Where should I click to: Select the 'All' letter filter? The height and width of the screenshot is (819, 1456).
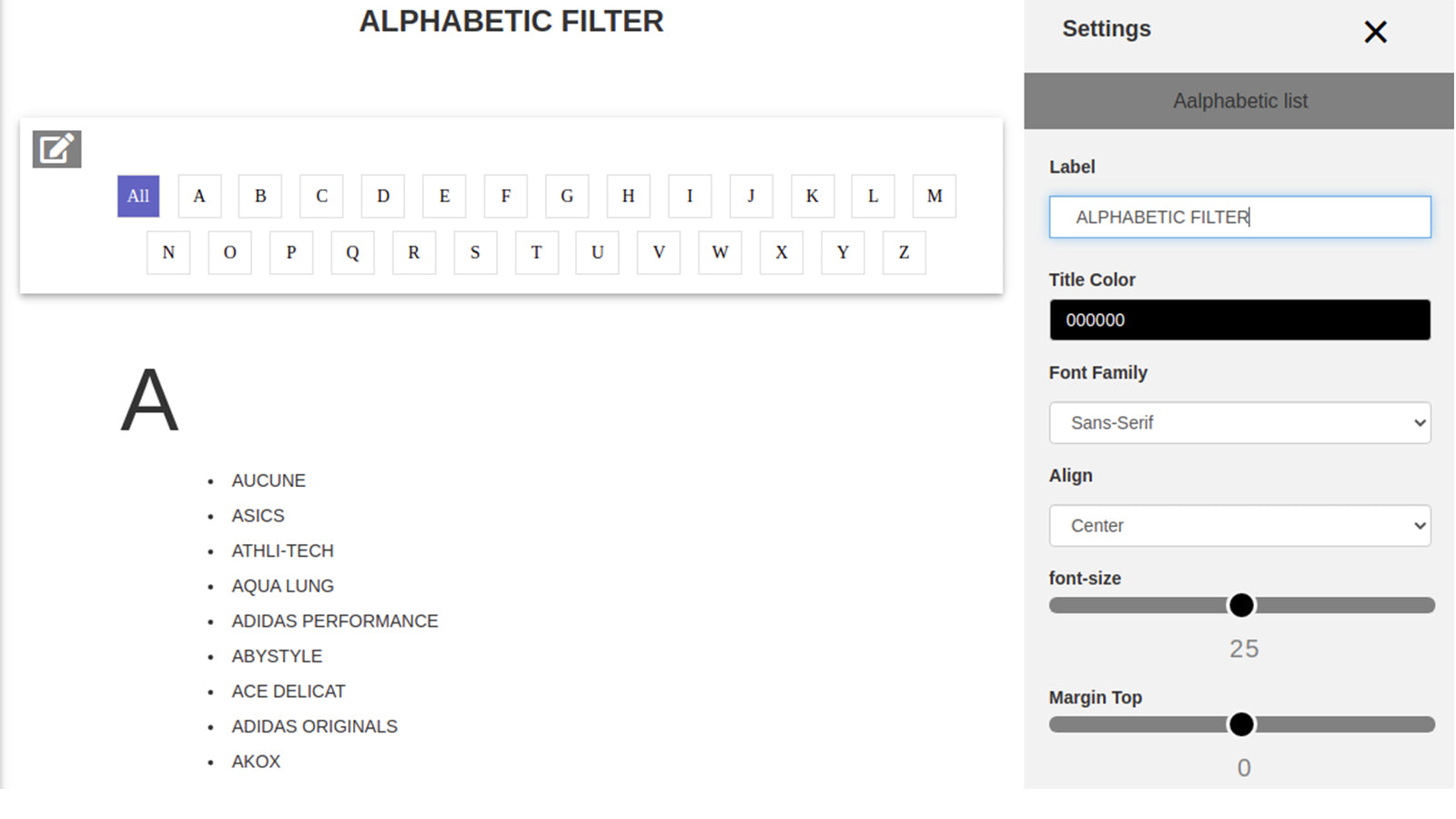(138, 197)
